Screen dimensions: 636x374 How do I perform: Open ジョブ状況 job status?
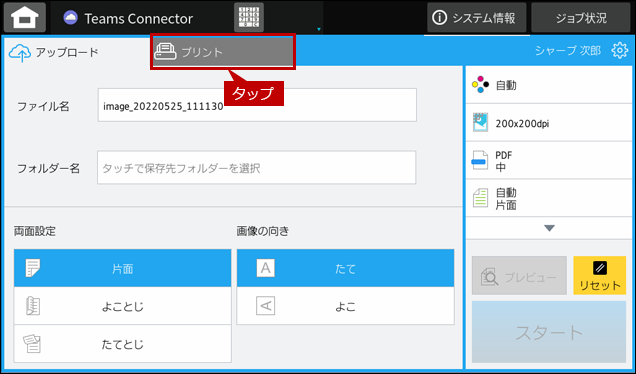click(581, 17)
